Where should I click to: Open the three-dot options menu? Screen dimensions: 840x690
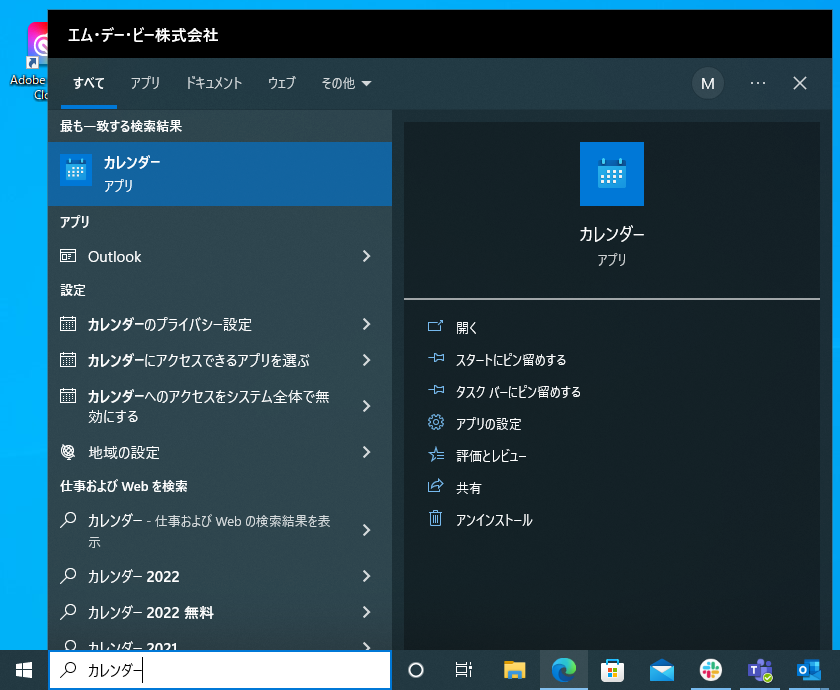[758, 83]
